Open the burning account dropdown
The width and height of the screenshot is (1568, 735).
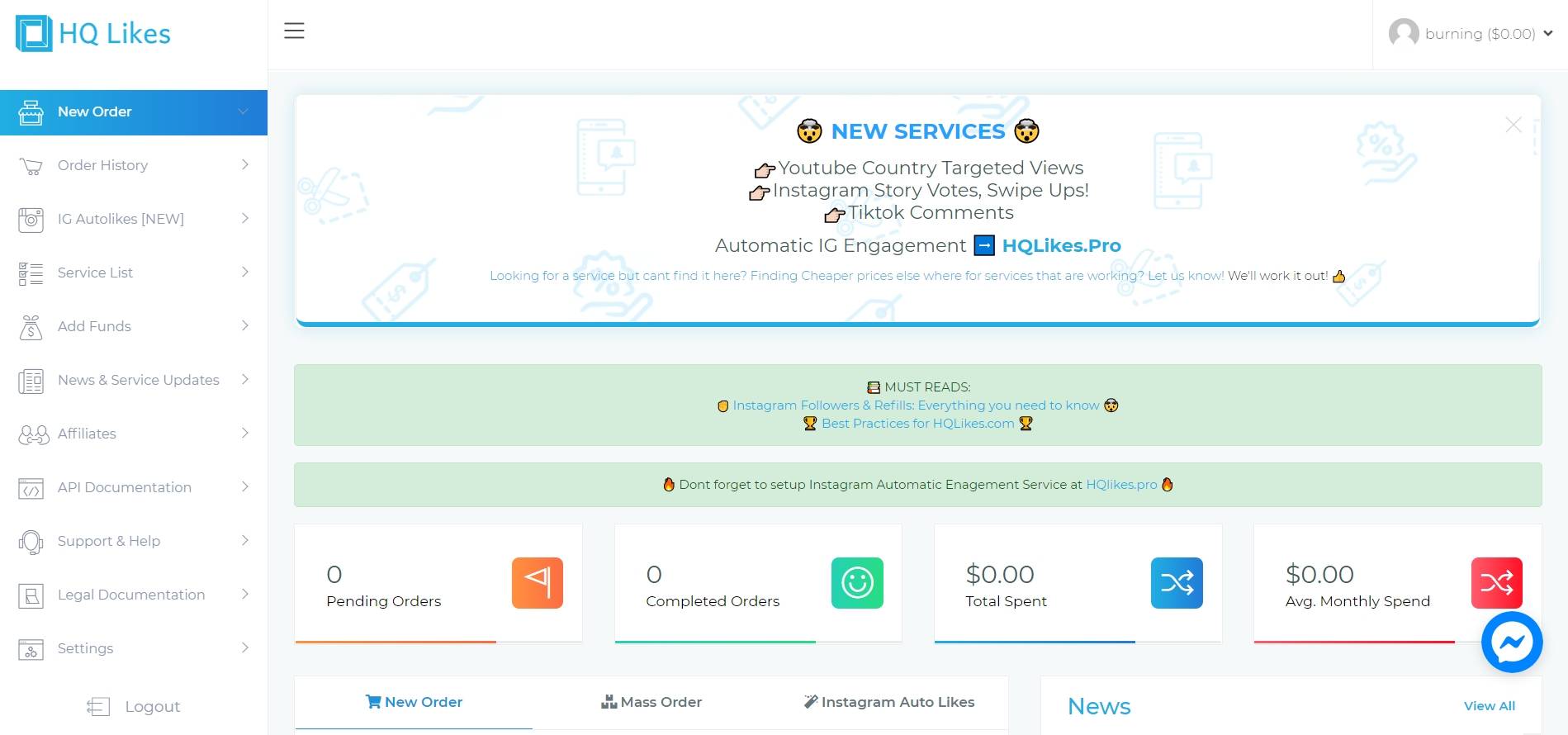1471,34
